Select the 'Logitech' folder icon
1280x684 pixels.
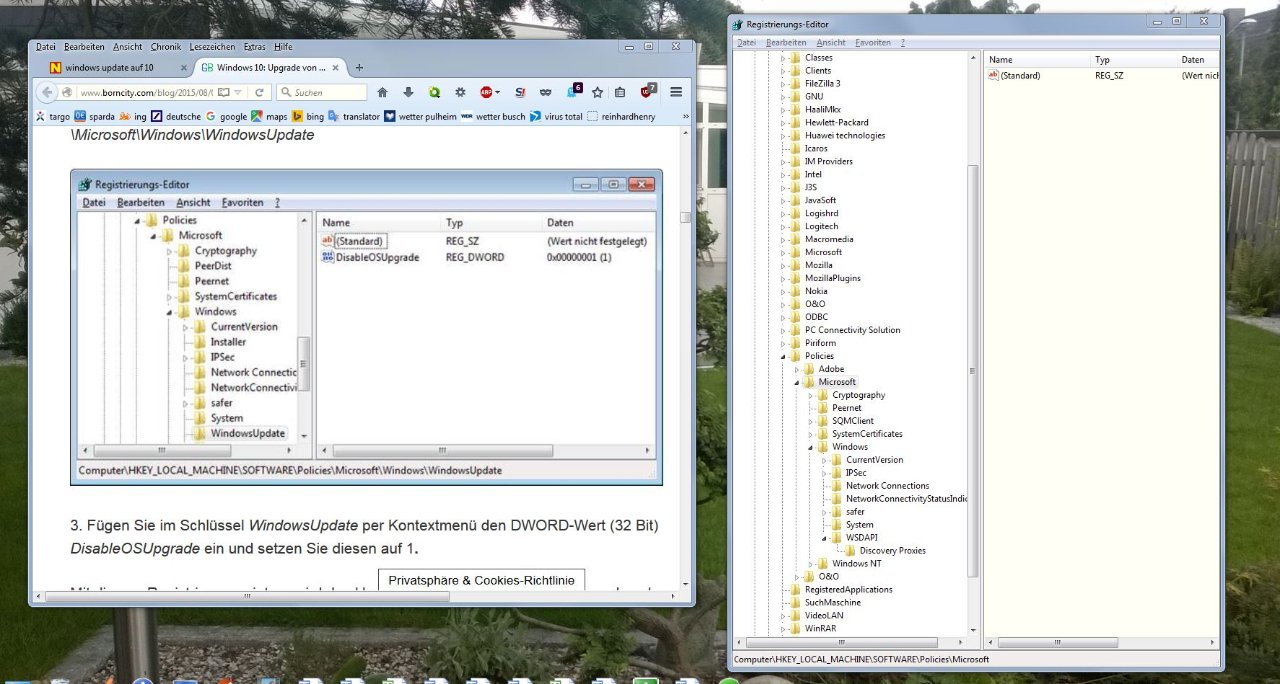pyautogui.click(x=796, y=227)
